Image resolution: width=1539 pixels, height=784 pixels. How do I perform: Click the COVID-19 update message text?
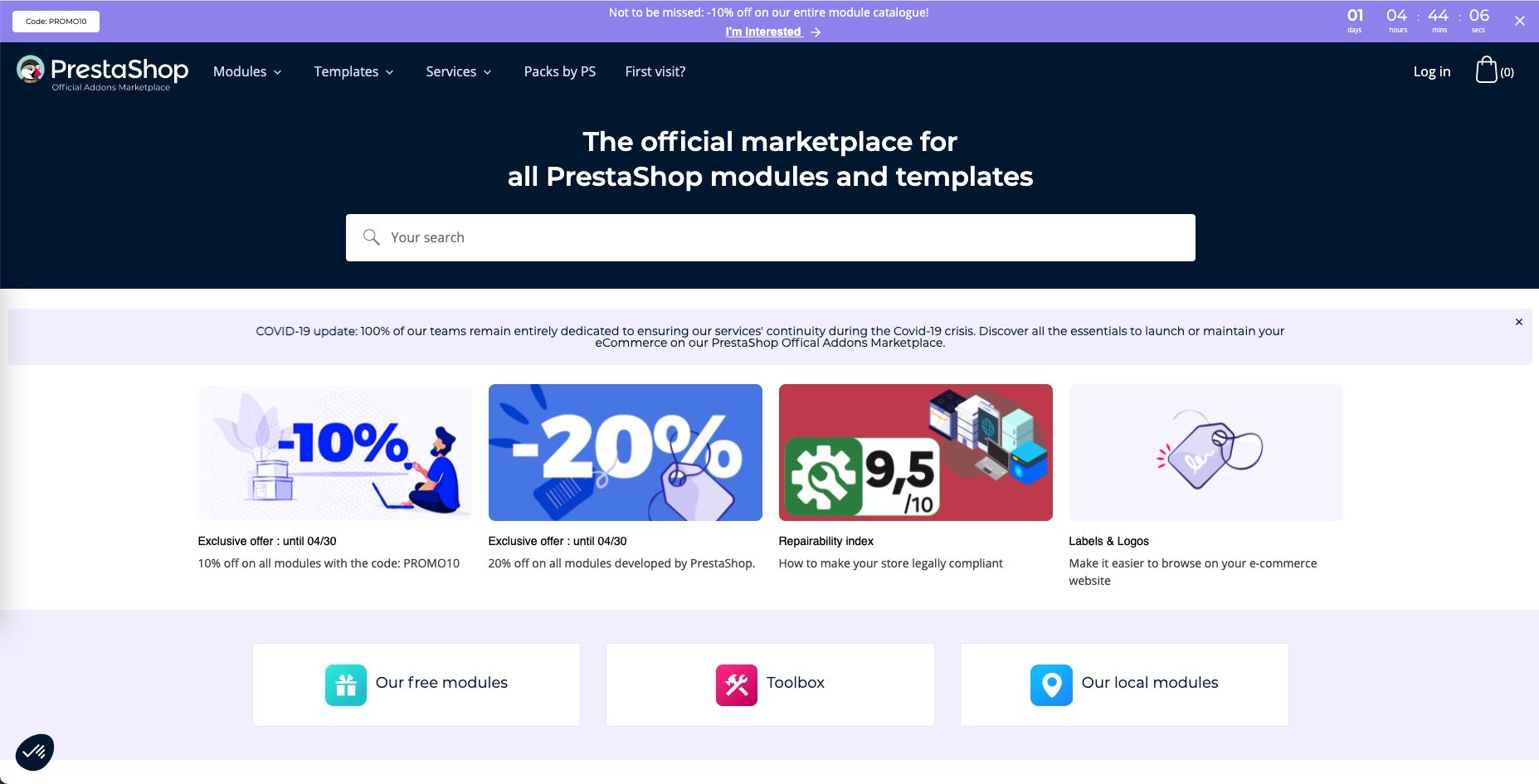tap(770, 337)
